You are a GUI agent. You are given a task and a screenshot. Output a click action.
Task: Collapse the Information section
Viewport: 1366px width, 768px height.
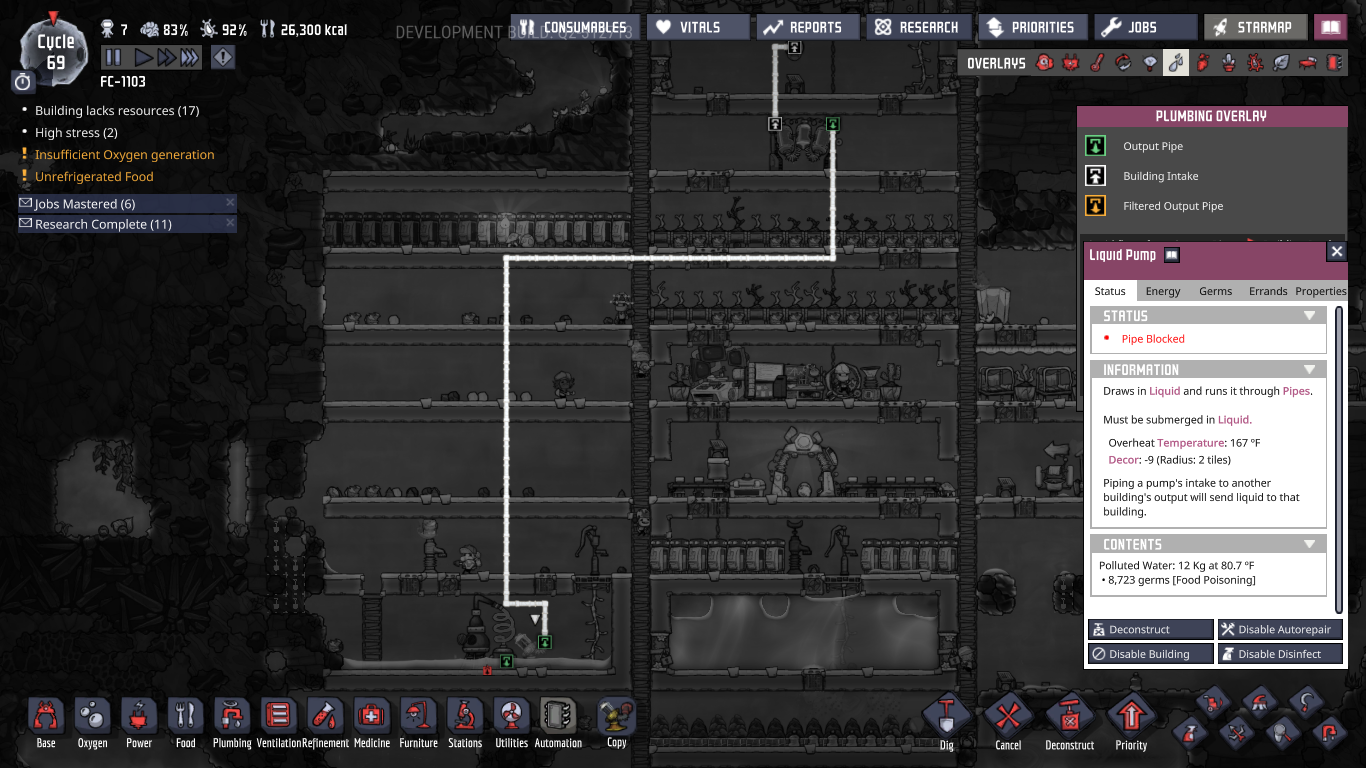point(1209,370)
